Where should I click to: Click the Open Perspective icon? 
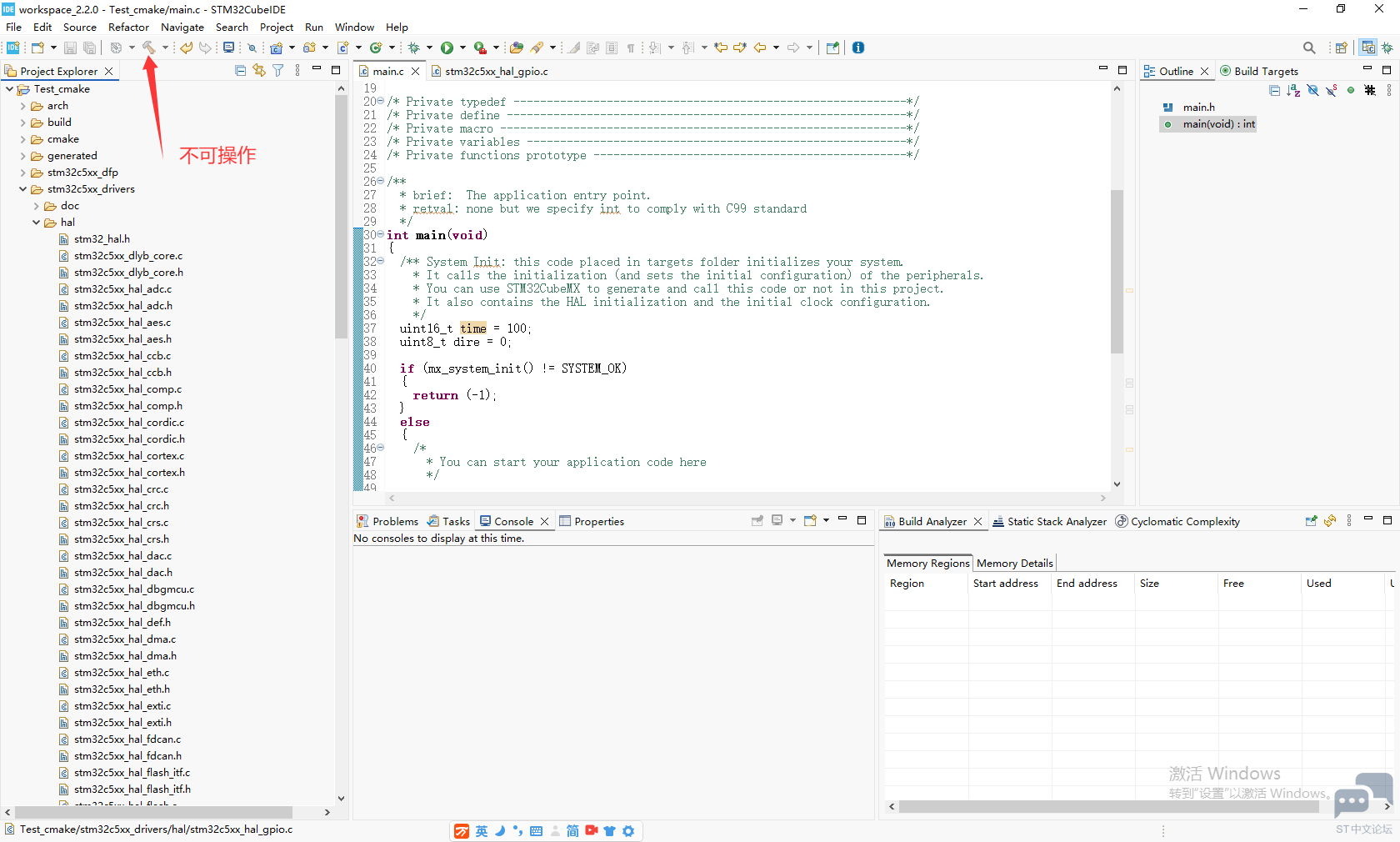click(1341, 48)
